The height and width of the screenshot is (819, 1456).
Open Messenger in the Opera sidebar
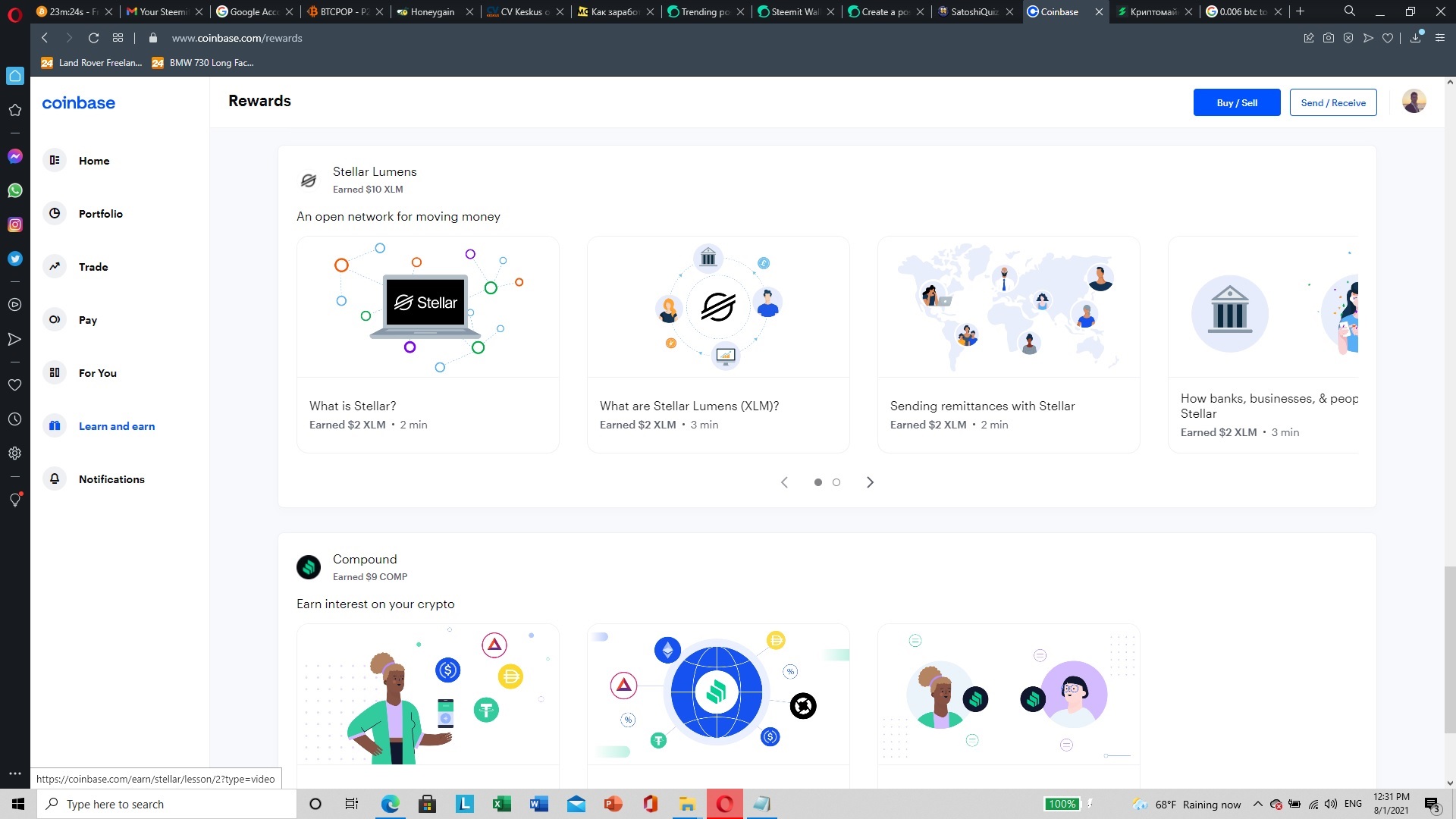tap(14, 156)
